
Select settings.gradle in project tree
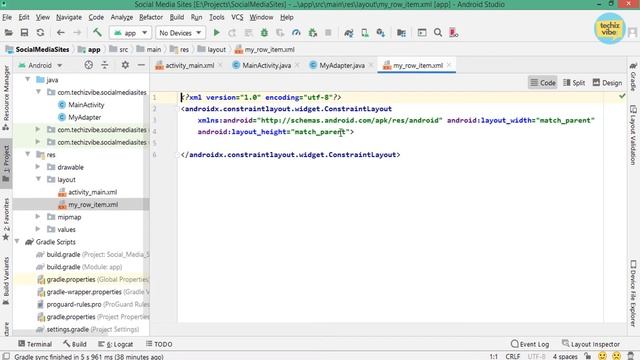coord(67,329)
